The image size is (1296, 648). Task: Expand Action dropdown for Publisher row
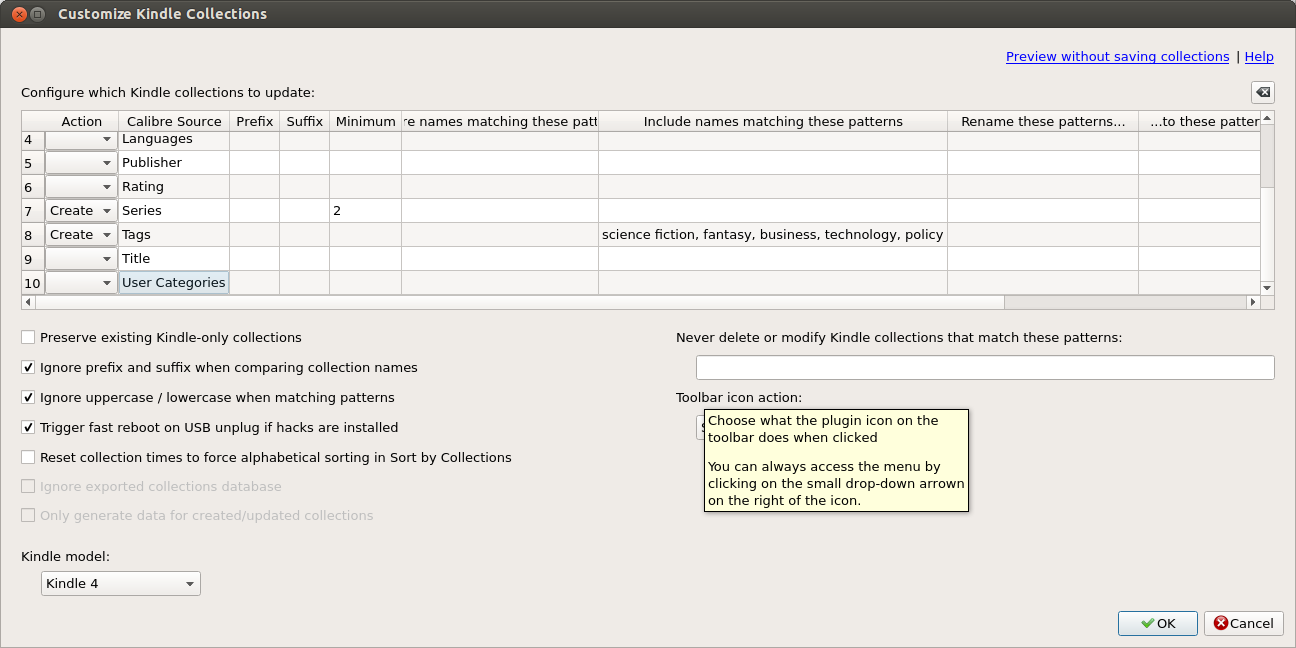[81, 163]
